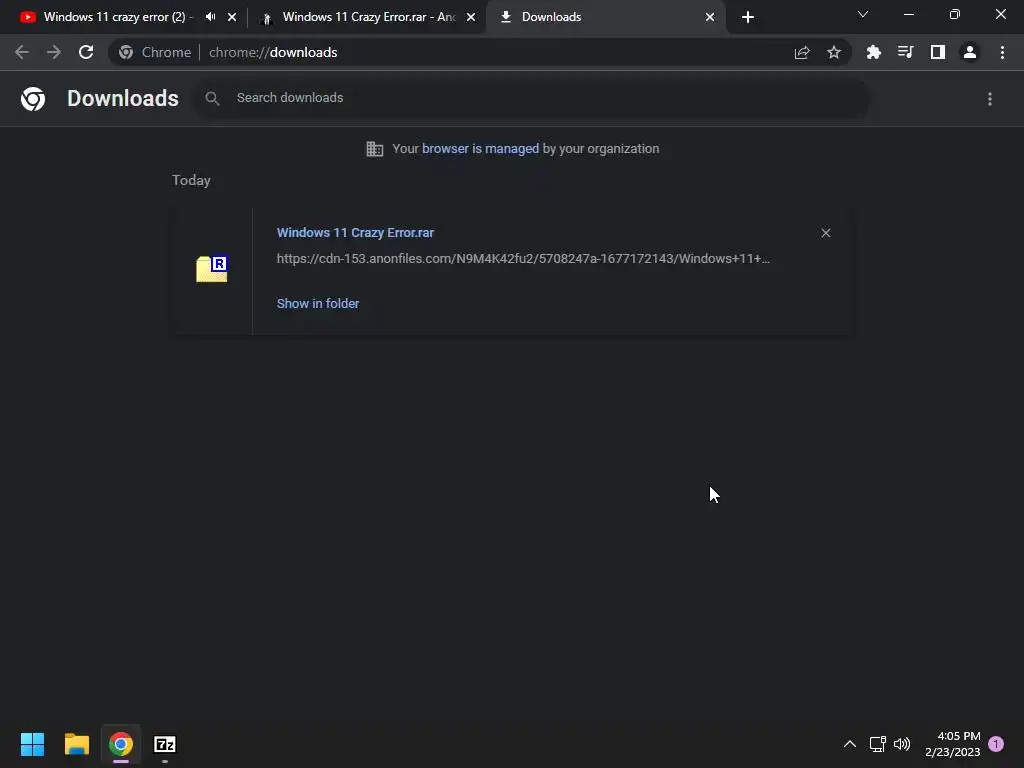Screen dimensions: 1024x768
Task: Click the Chrome taskbar icon
Action: click(x=121, y=744)
